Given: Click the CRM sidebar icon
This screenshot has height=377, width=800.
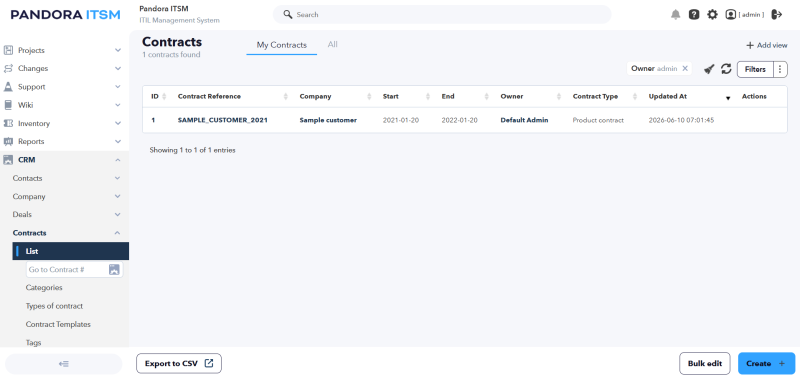Looking at the screenshot, I should [8, 160].
